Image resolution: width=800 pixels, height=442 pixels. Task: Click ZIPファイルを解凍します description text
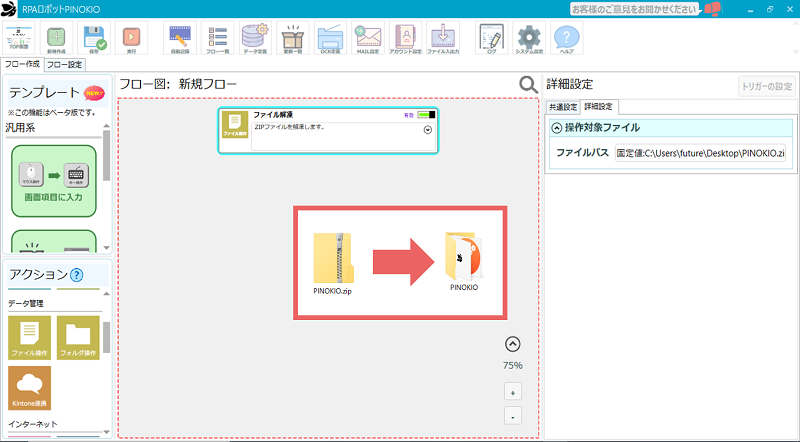(289, 127)
